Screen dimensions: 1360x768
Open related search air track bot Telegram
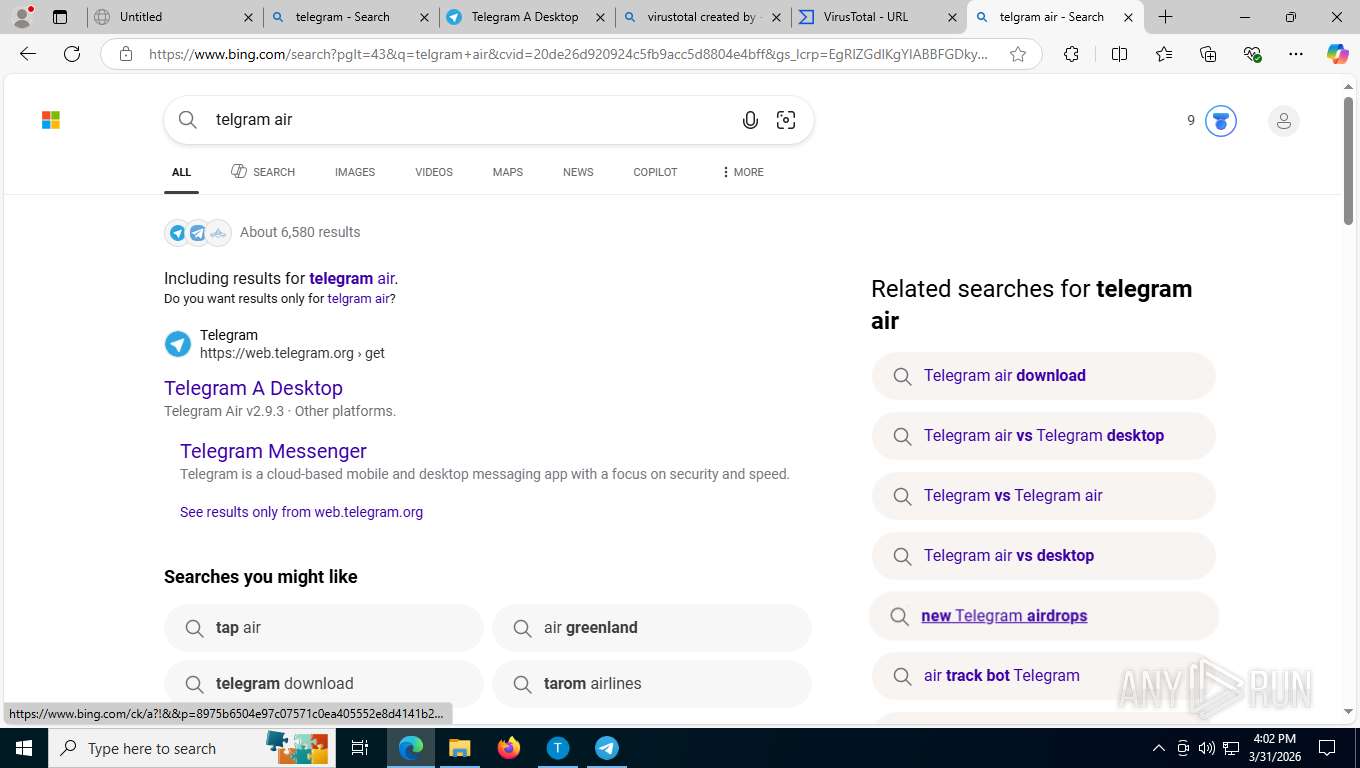[1043, 676]
